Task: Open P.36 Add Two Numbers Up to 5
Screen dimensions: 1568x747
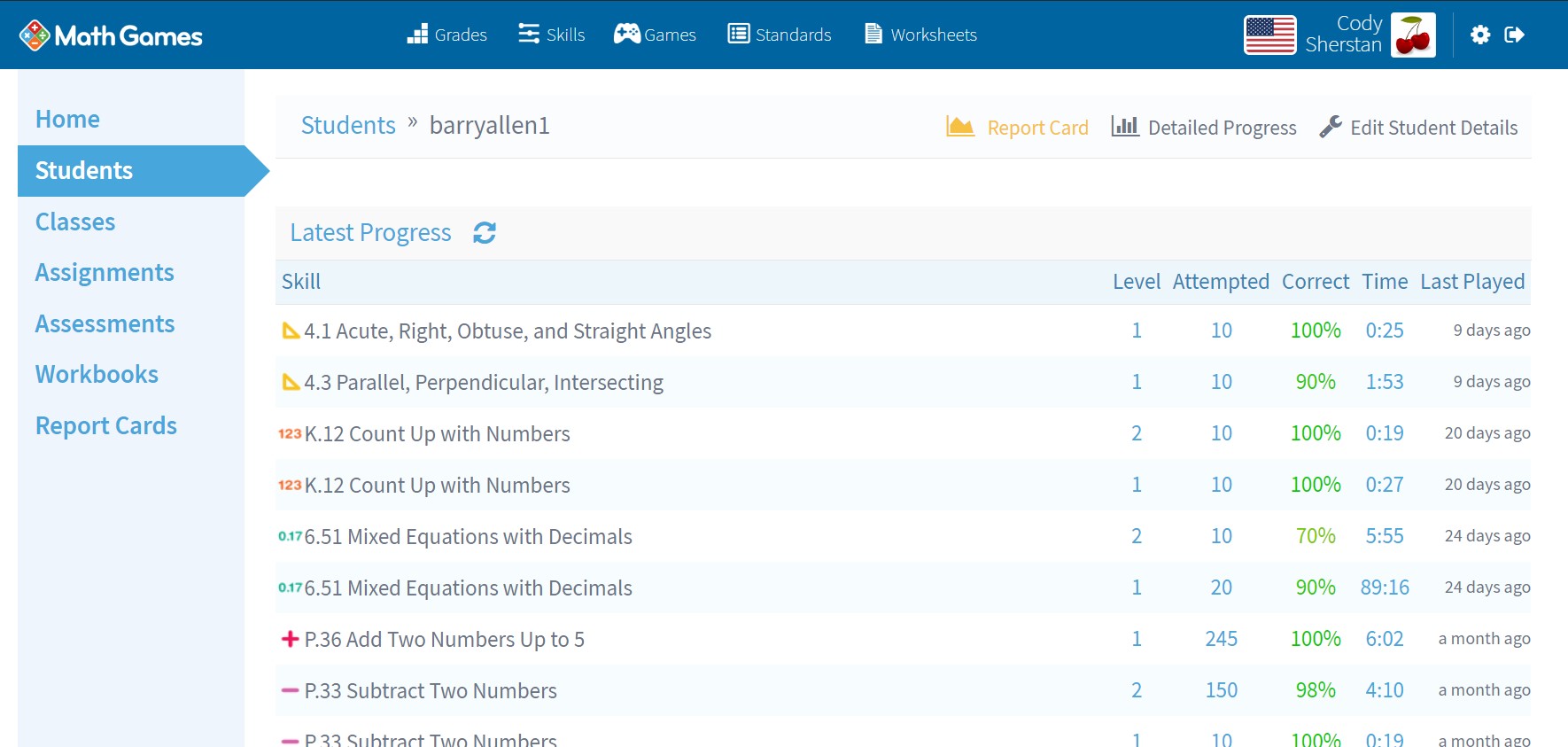Action: (444, 640)
